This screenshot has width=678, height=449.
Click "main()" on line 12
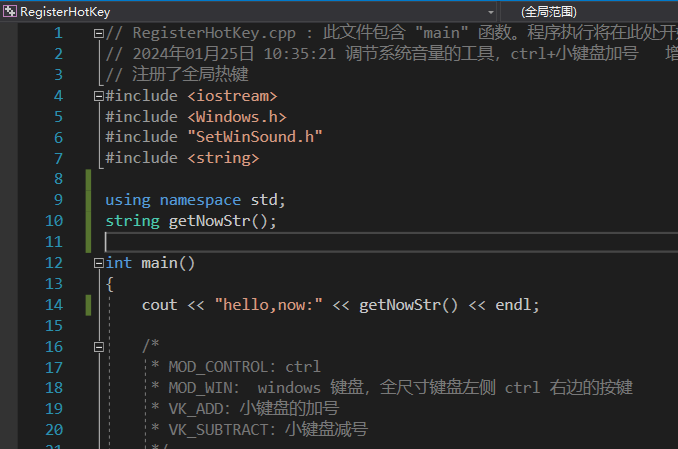coord(168,263)
